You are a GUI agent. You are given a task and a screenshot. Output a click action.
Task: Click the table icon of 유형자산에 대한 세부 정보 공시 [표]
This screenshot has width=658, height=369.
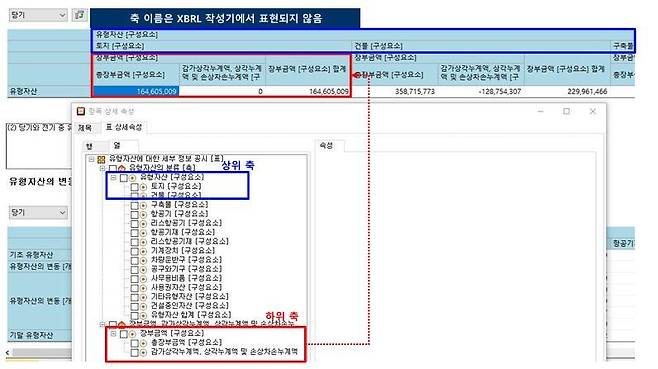101,160
